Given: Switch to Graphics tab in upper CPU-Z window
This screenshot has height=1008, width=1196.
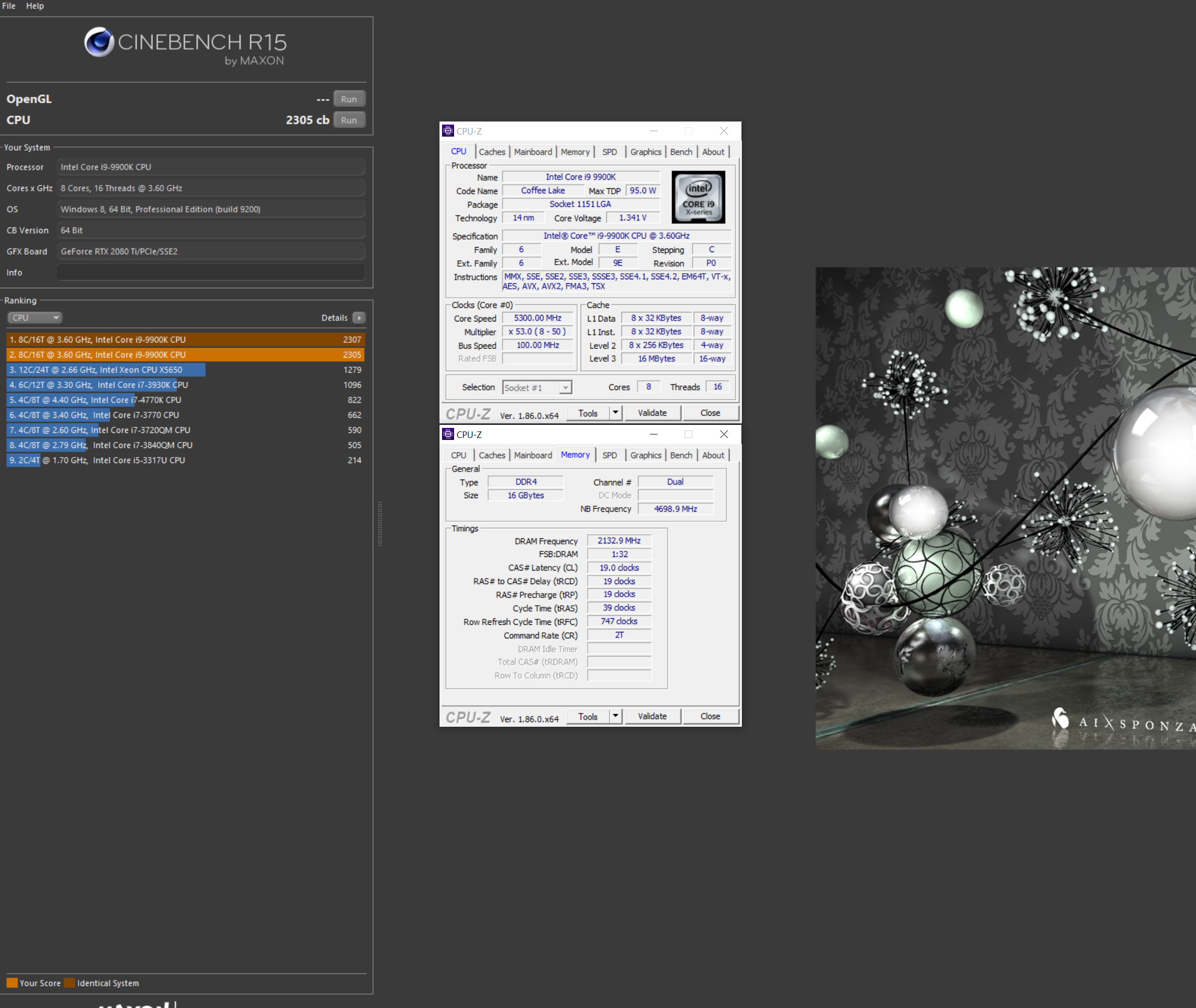Looking at the screenshot, I should click(x=645, y=152).
